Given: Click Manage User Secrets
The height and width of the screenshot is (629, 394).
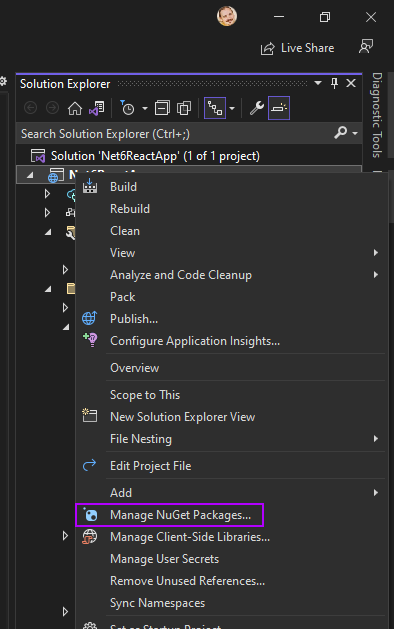Looking at the screenshot, I should pos(231,559).
